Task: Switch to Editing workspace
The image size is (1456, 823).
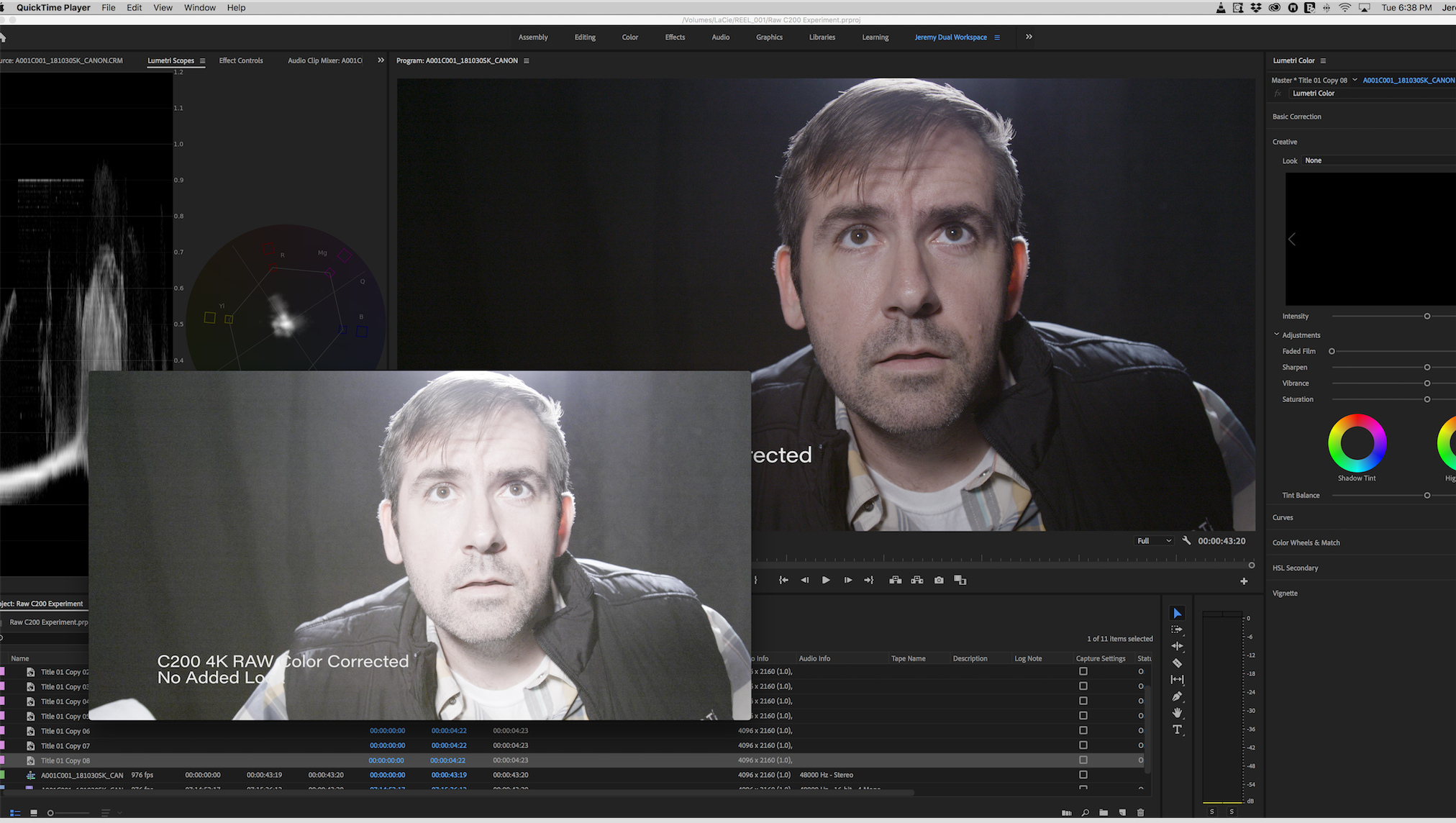Action: pyautogui.click(x=585, y=37)
